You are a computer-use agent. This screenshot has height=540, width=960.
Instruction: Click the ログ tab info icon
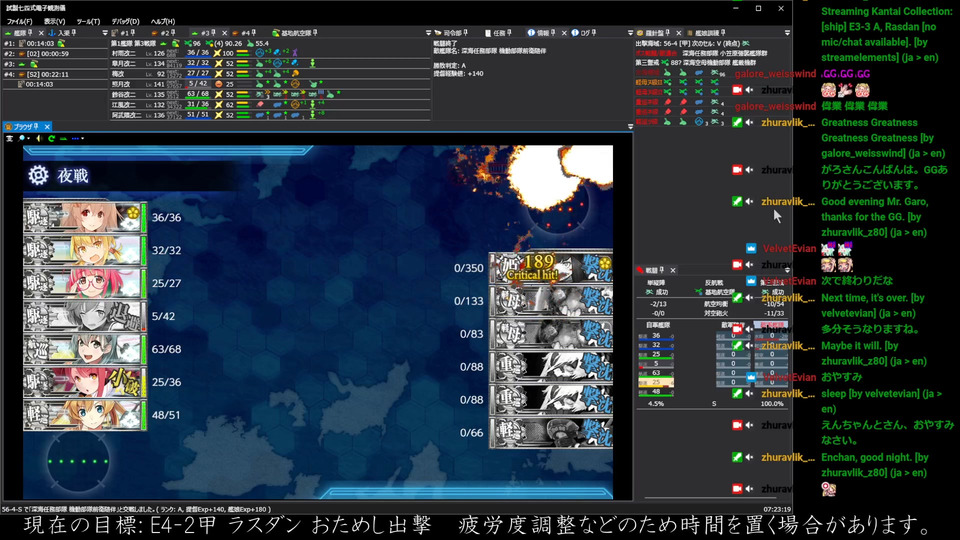click(574, 33)
